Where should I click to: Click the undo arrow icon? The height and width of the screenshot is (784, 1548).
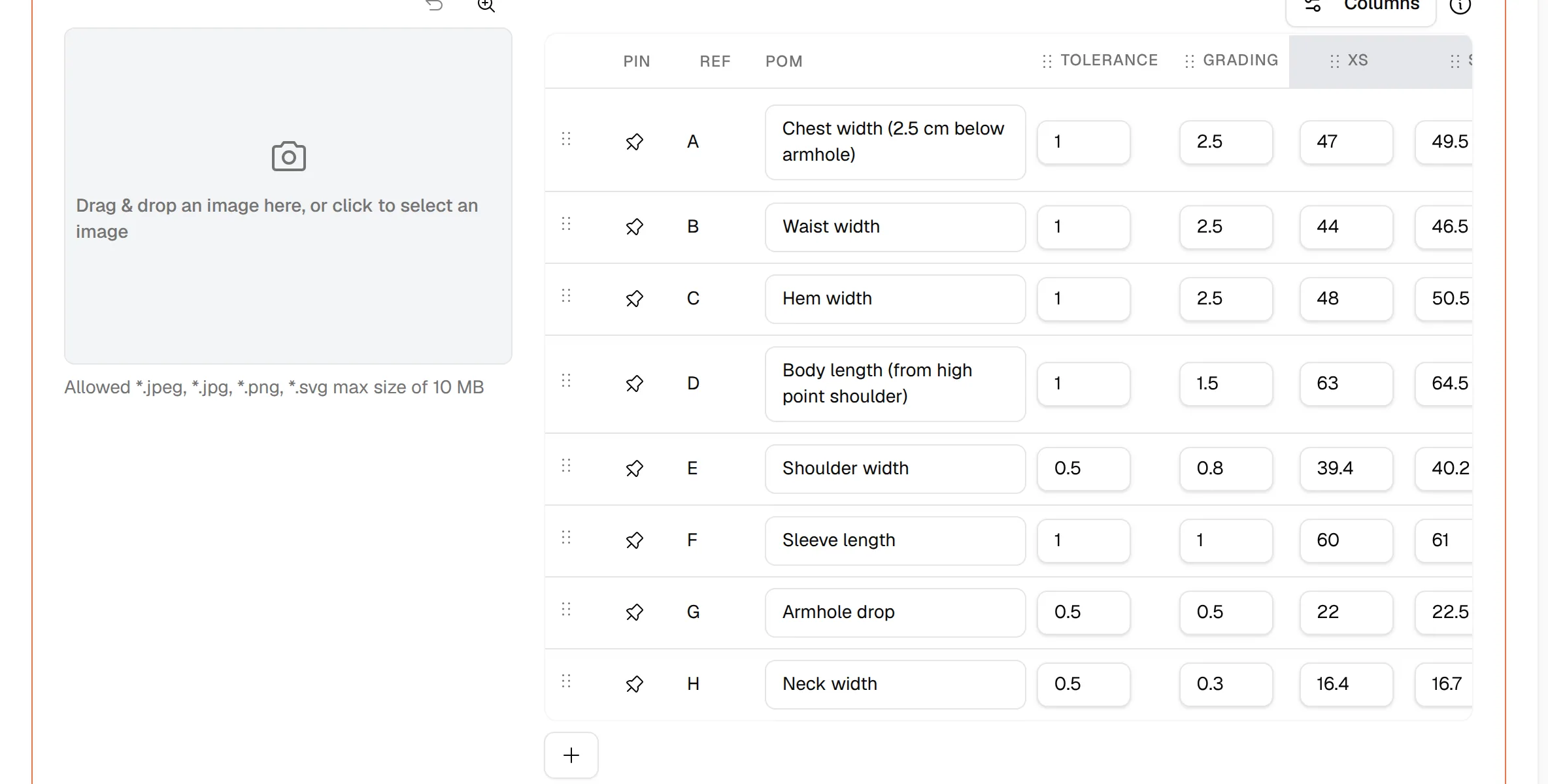(434, 5)
